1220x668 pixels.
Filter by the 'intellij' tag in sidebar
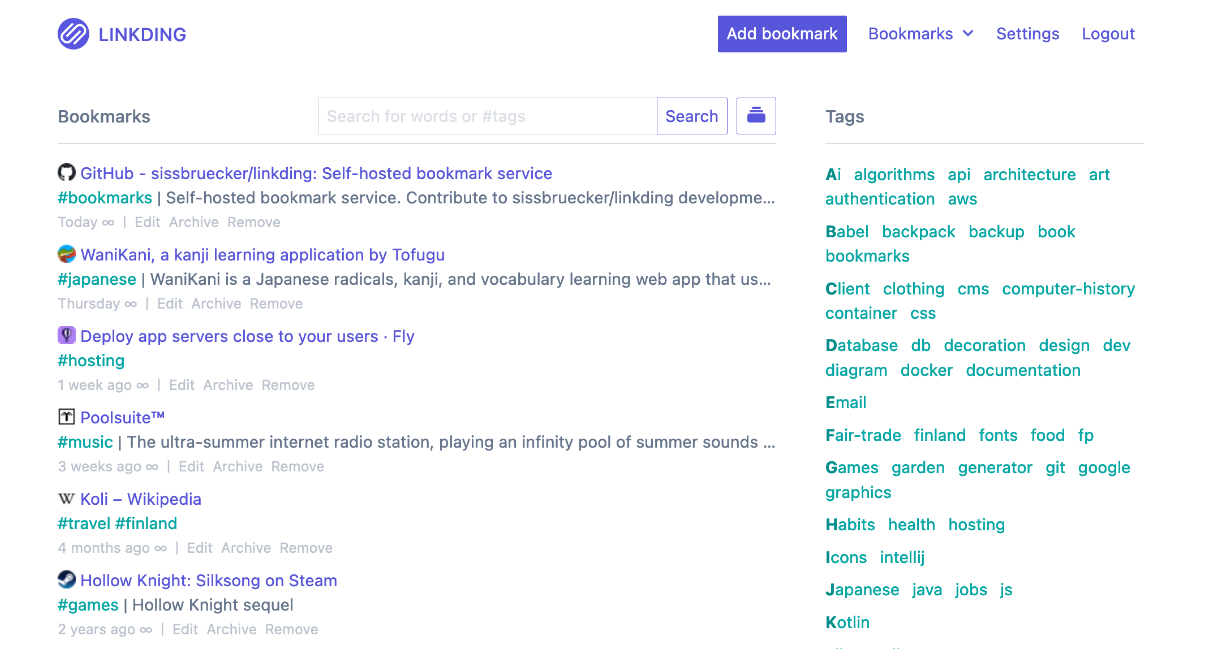903,557
